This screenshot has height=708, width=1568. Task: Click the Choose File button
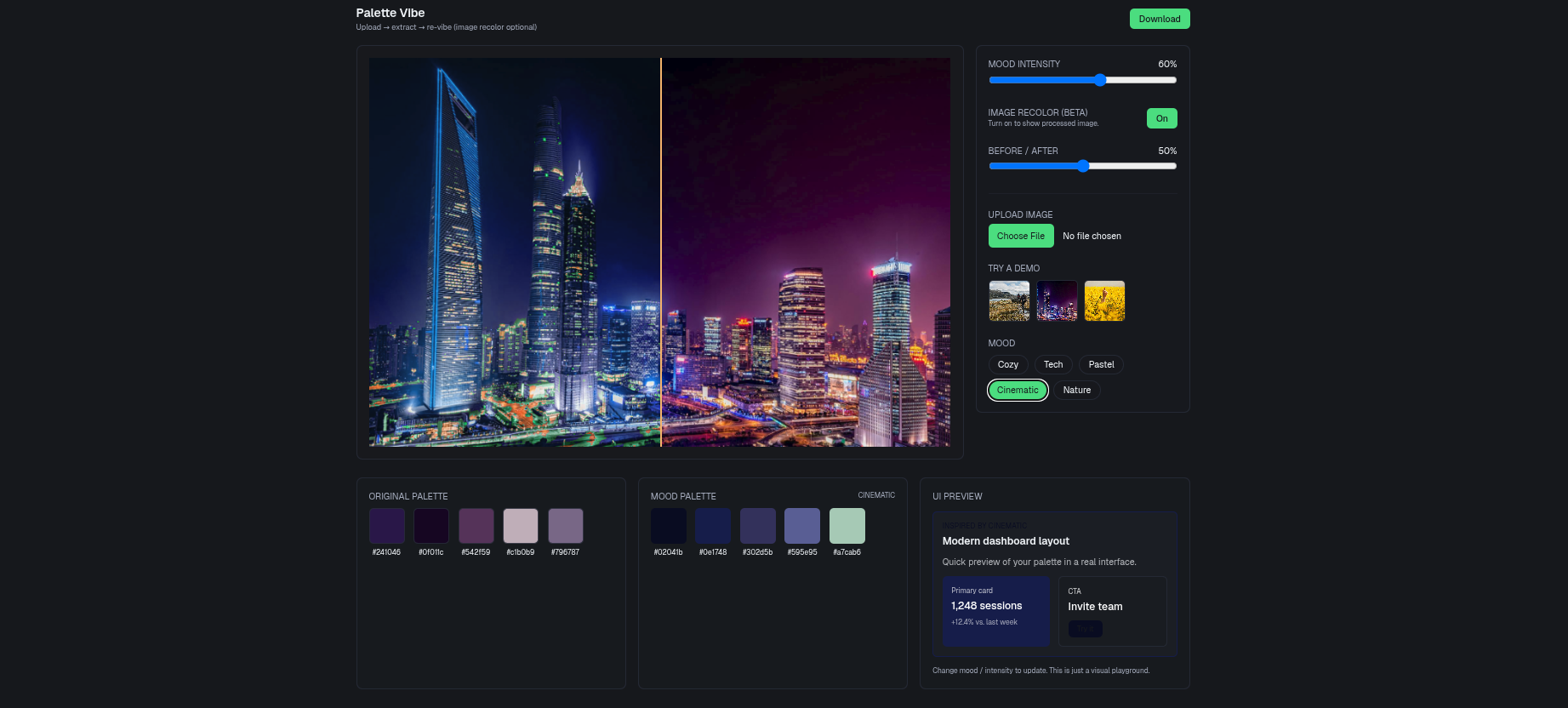point(1021,236)
